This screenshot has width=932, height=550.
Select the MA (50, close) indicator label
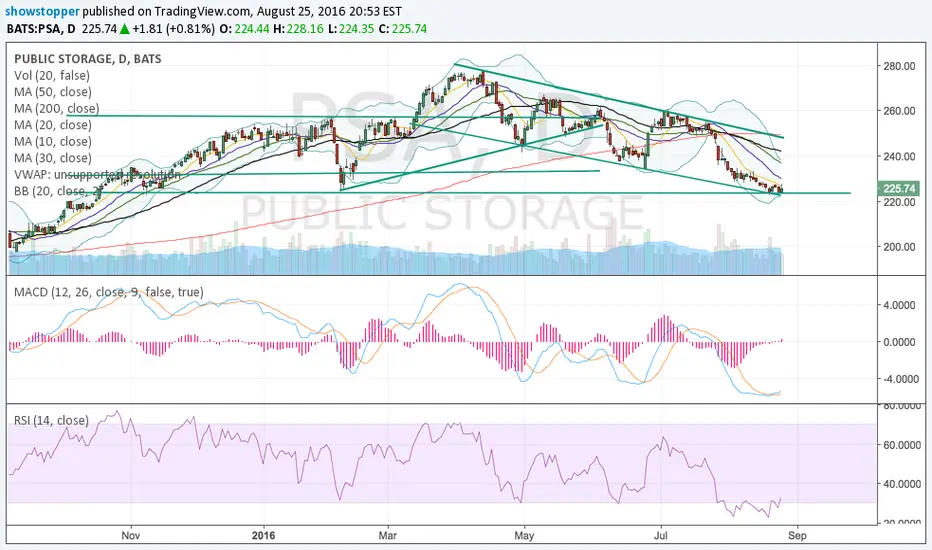point(53,92)
